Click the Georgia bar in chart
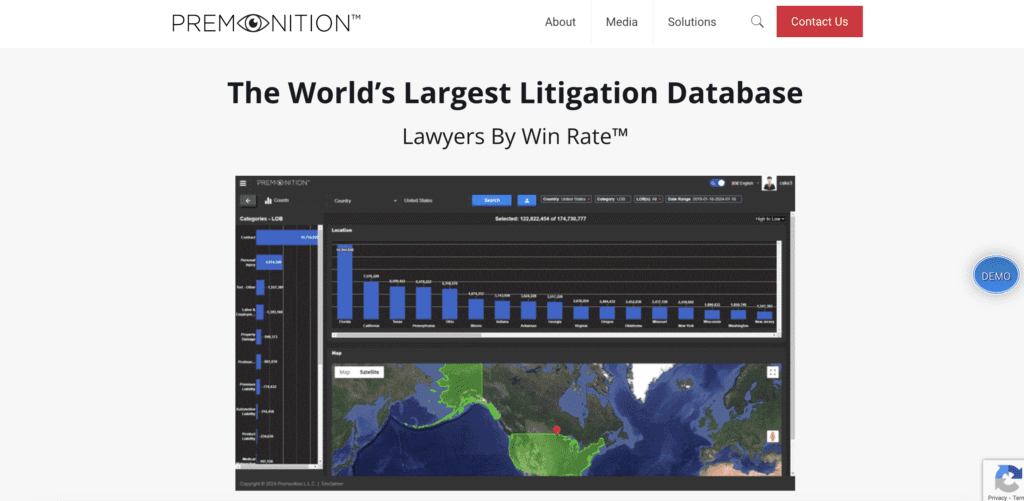 tap(555, 310)
